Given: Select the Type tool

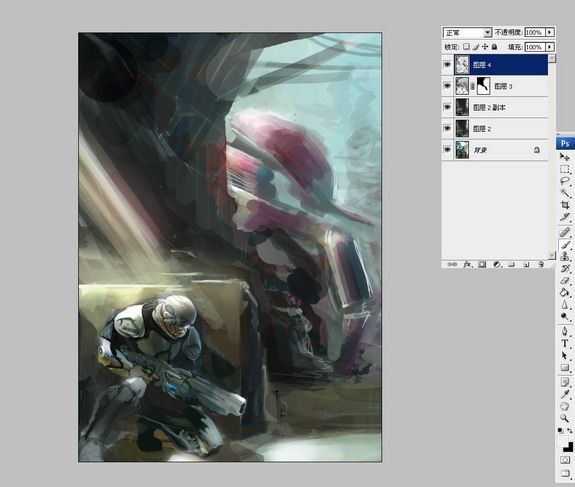Looking at the screenshot, I should point(565,343).
